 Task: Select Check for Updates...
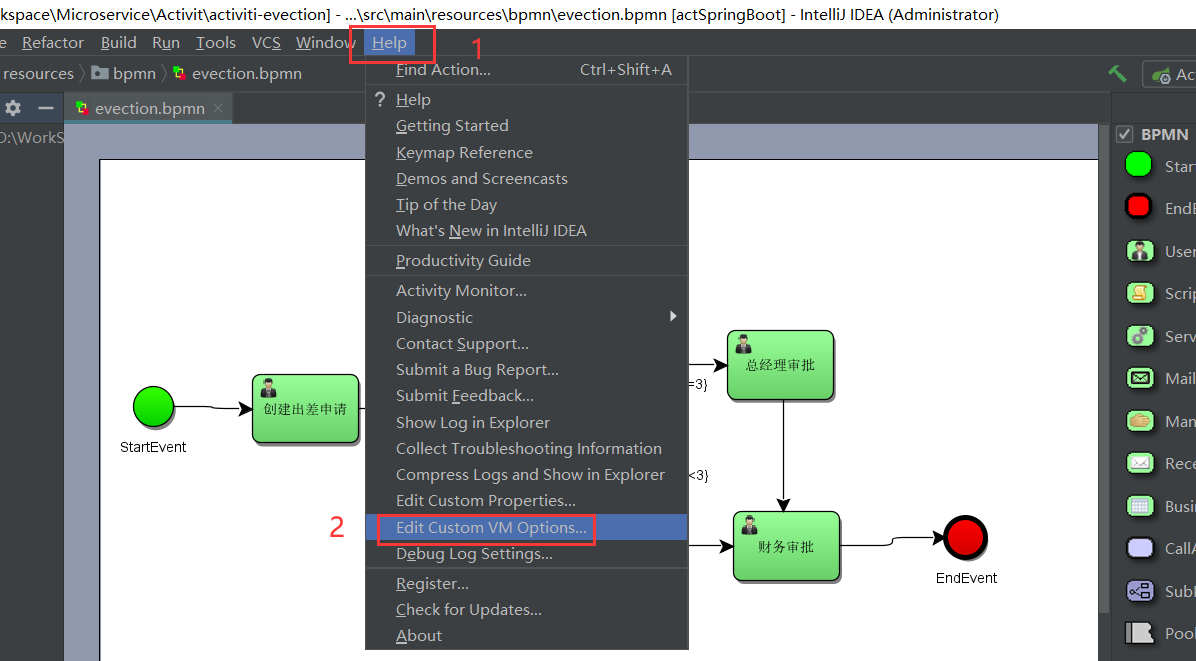[526, 610]
